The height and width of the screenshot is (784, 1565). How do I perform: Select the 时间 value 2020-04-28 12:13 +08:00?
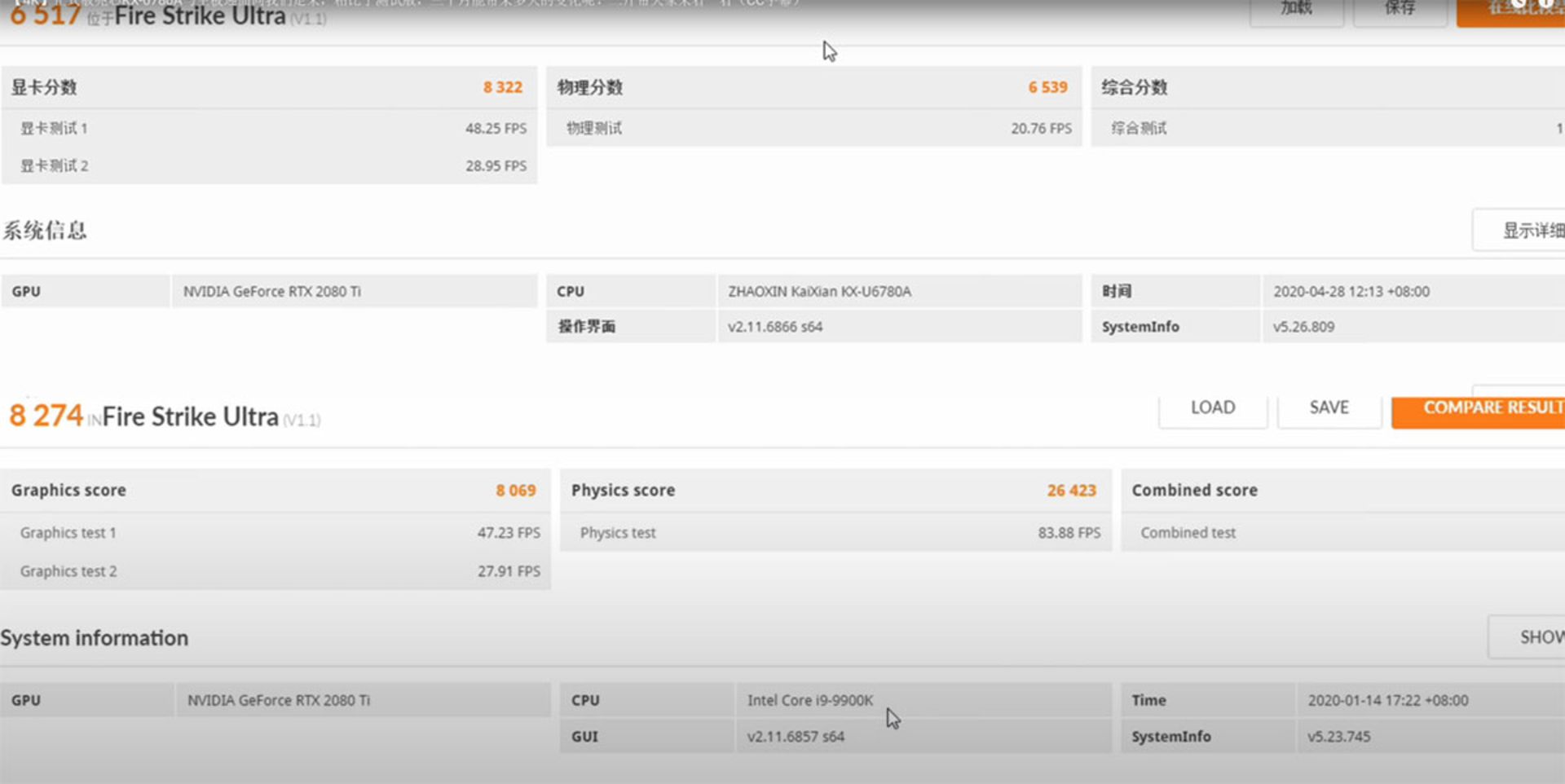coord(1351,291)
